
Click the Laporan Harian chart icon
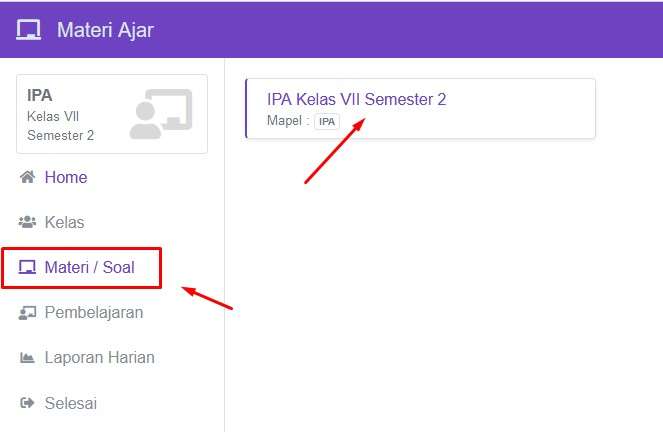click(28, 358)
